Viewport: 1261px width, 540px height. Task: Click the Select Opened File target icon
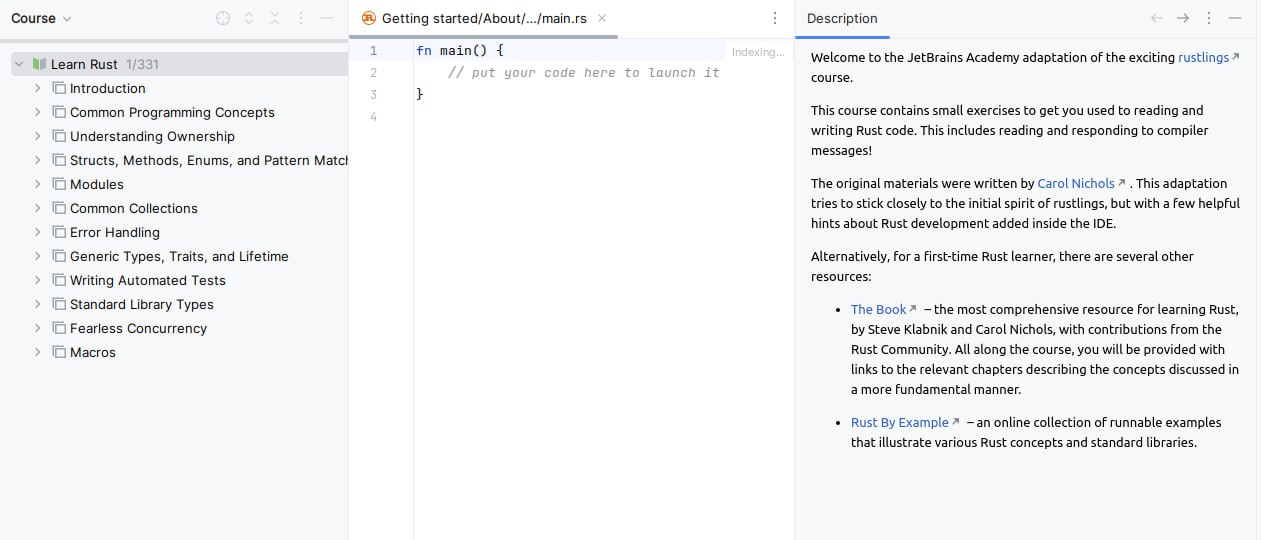[x=223, y=18]
